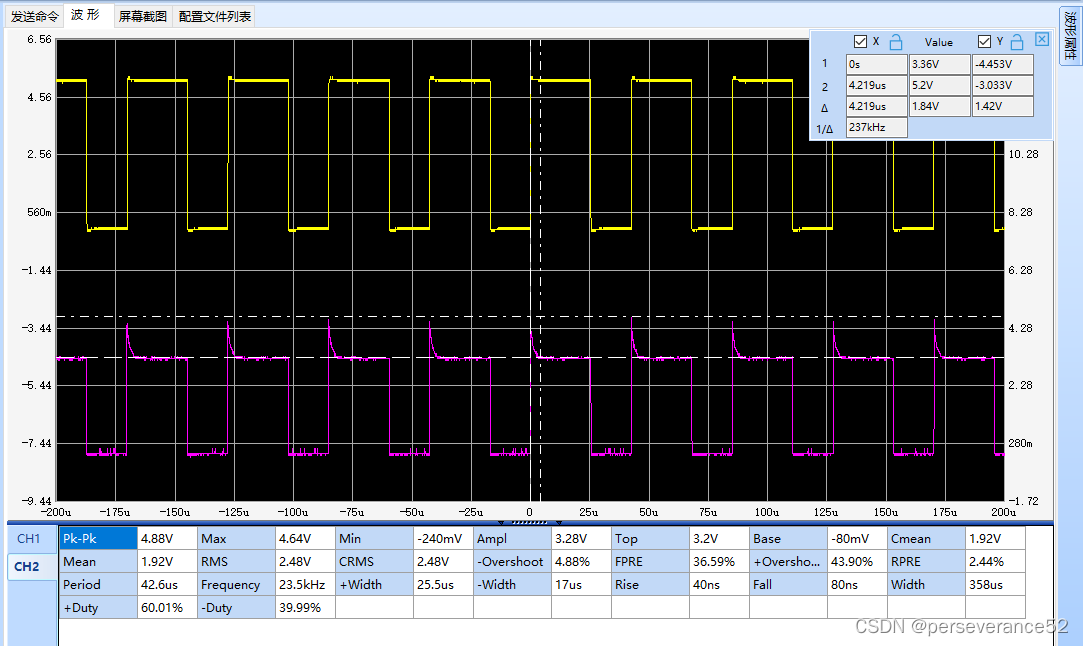1083x646 pixels.
Task: Click cursor 2 Value field 5.2V
Action: click(939, 85)
